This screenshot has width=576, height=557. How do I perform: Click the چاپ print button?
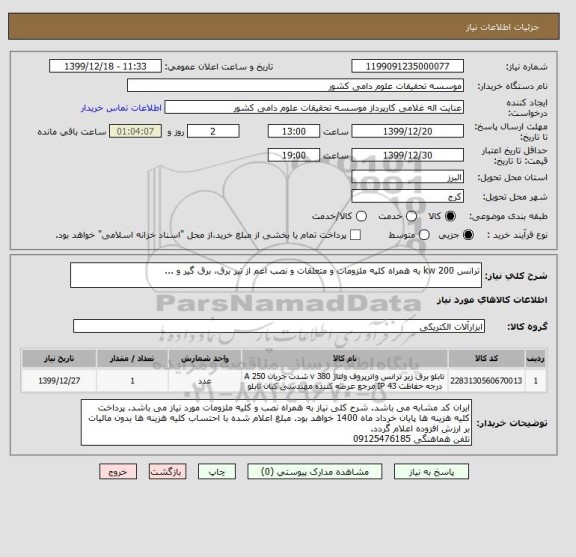(x=217, y=472)
